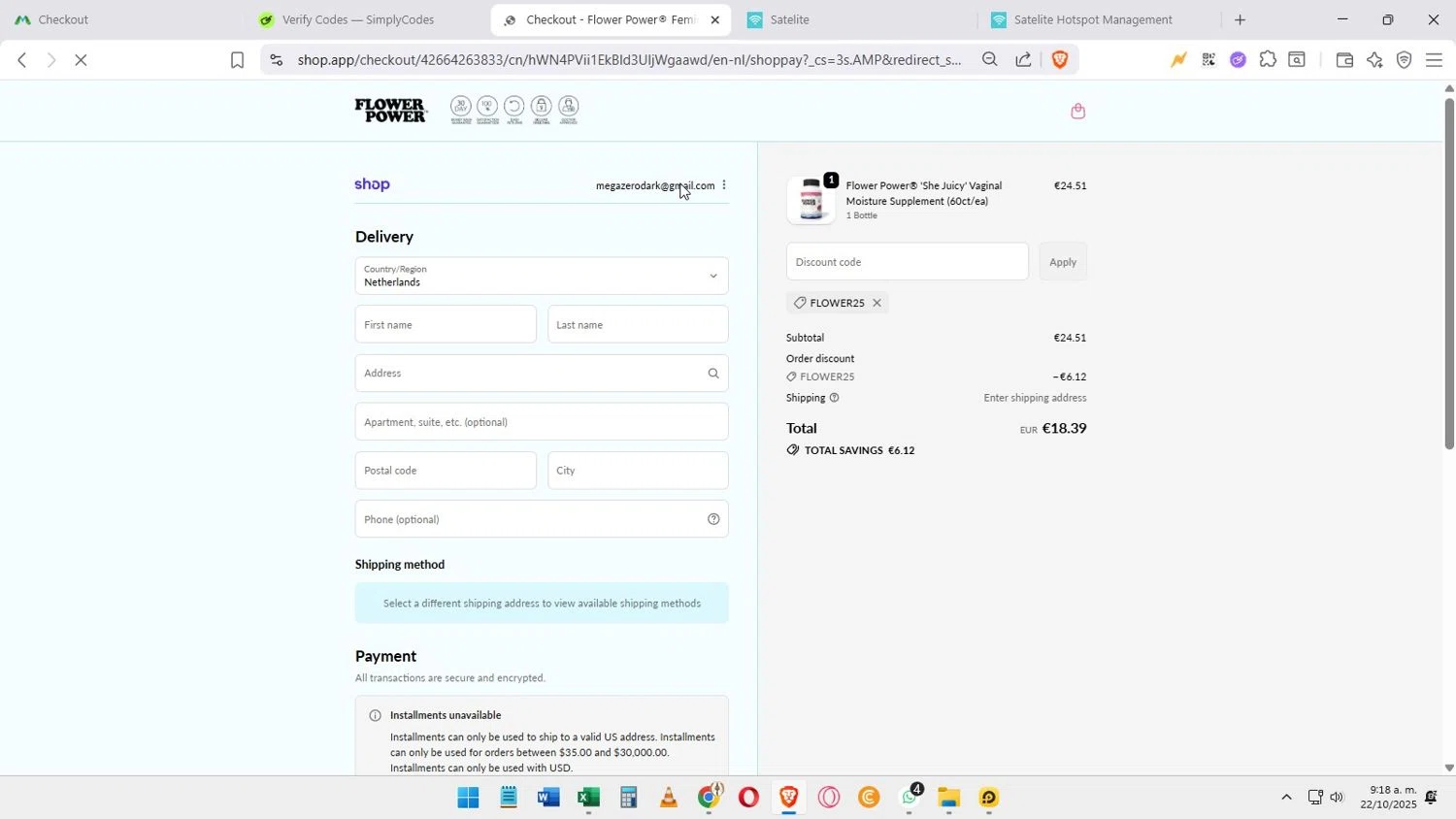The image size is (1456, 819).
Task: Open account options three-dot menu
Action: click(724, 185)
